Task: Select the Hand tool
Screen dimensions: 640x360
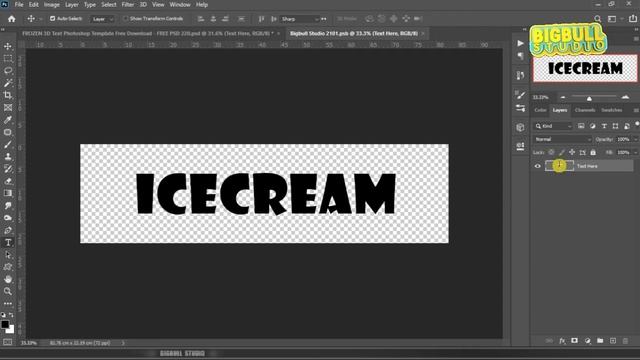Action: (x=8, y=279)
